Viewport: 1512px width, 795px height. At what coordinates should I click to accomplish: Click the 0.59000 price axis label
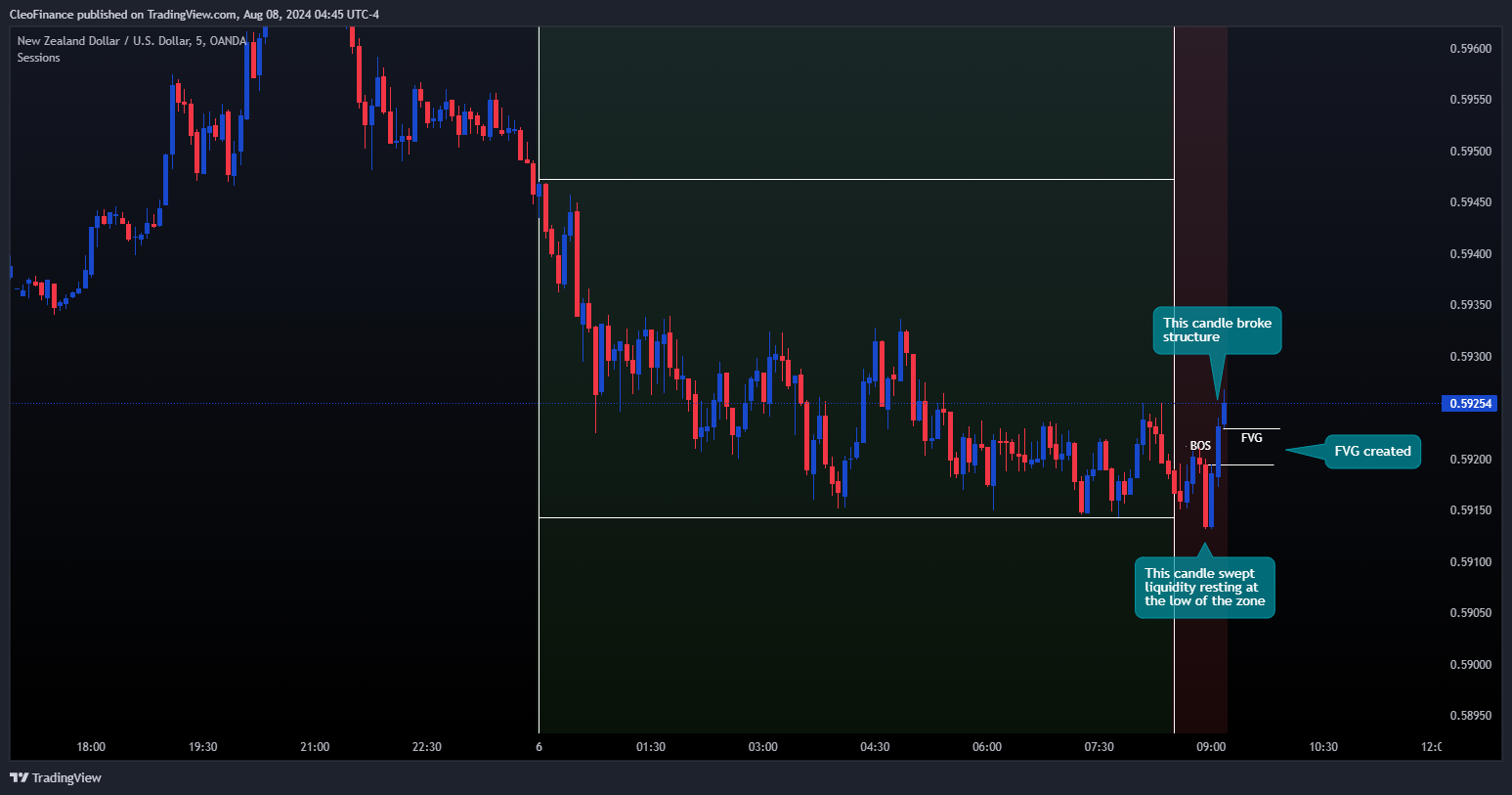[x=1470, y=665]
